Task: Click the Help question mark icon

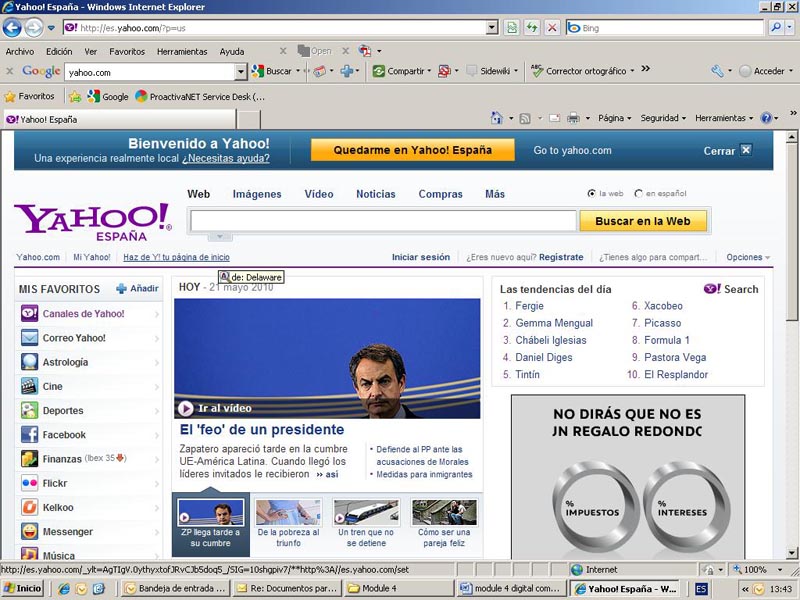Action: click(766, 118)
